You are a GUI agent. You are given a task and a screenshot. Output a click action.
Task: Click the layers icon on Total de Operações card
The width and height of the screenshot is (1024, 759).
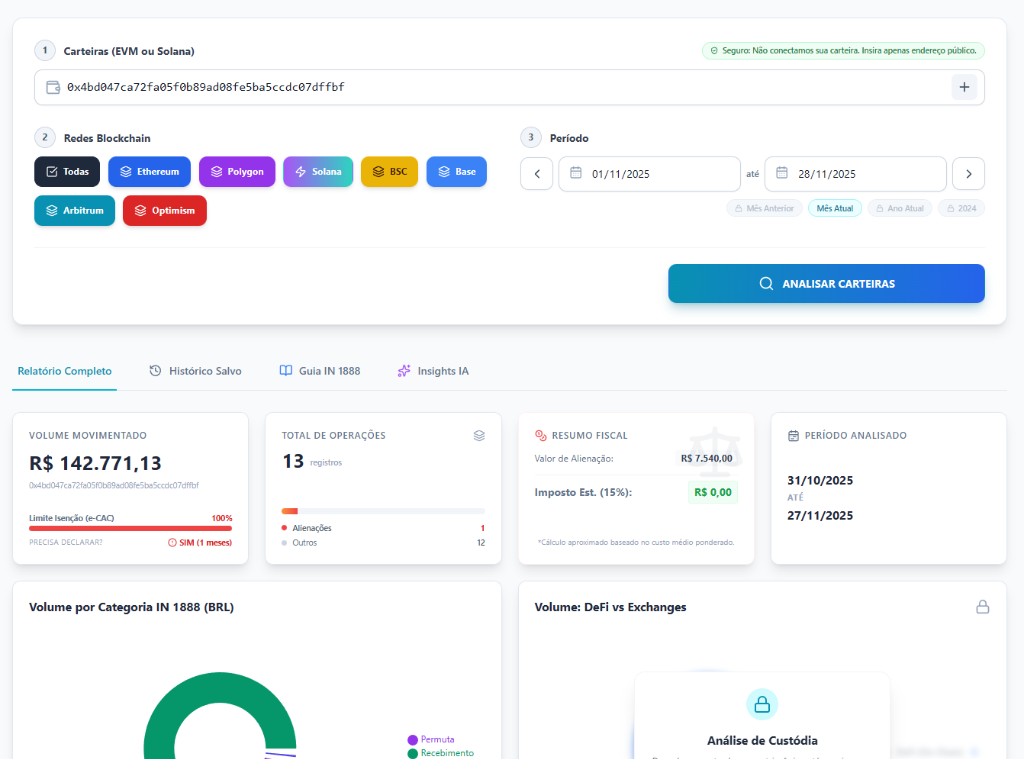[x=479, y=435]
